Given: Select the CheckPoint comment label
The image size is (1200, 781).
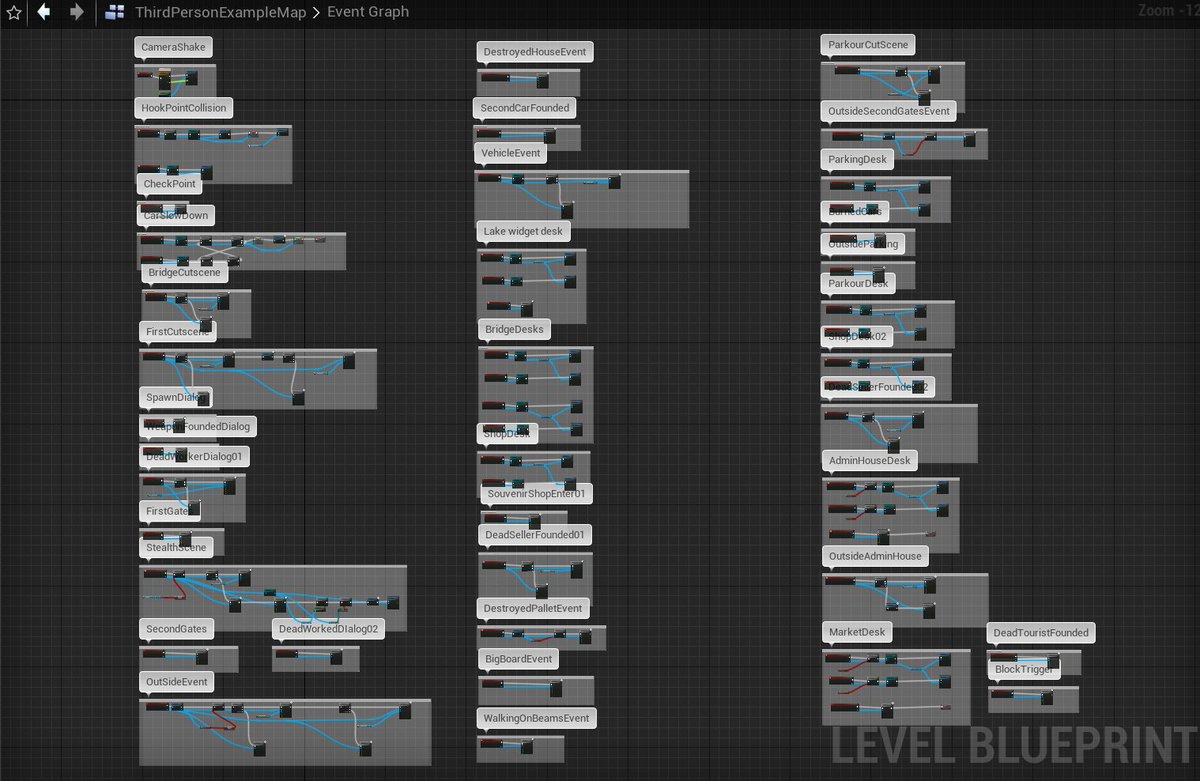Looking at the screenshot, I should 170,184.
